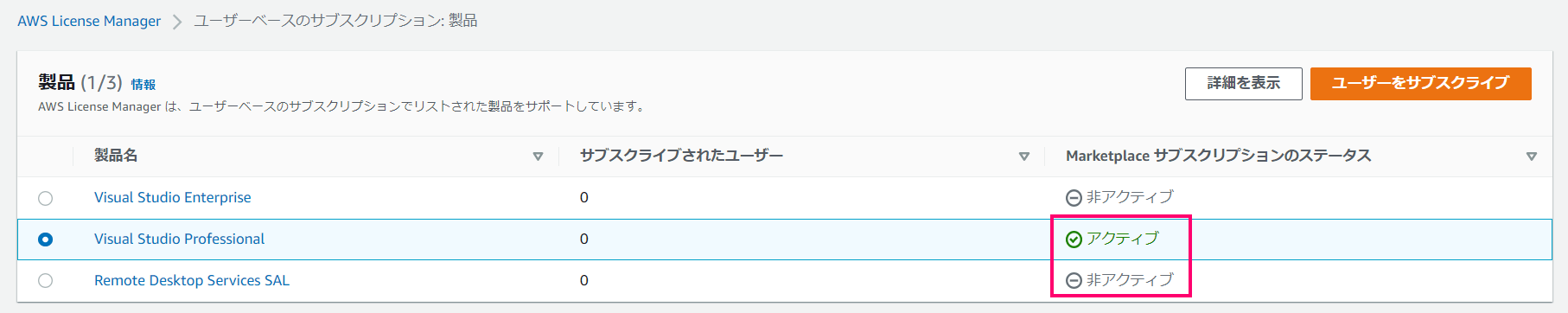
Task: Open the Visual Studio Enterprise product link
Action: tap(173, 197)
